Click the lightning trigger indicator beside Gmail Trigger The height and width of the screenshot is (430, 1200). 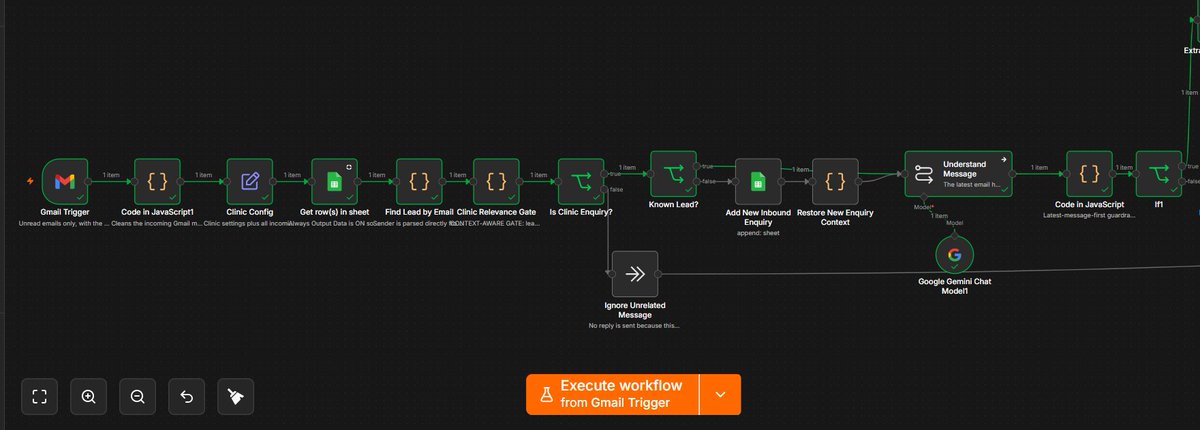pyautogui.click(x=32, y=181)
